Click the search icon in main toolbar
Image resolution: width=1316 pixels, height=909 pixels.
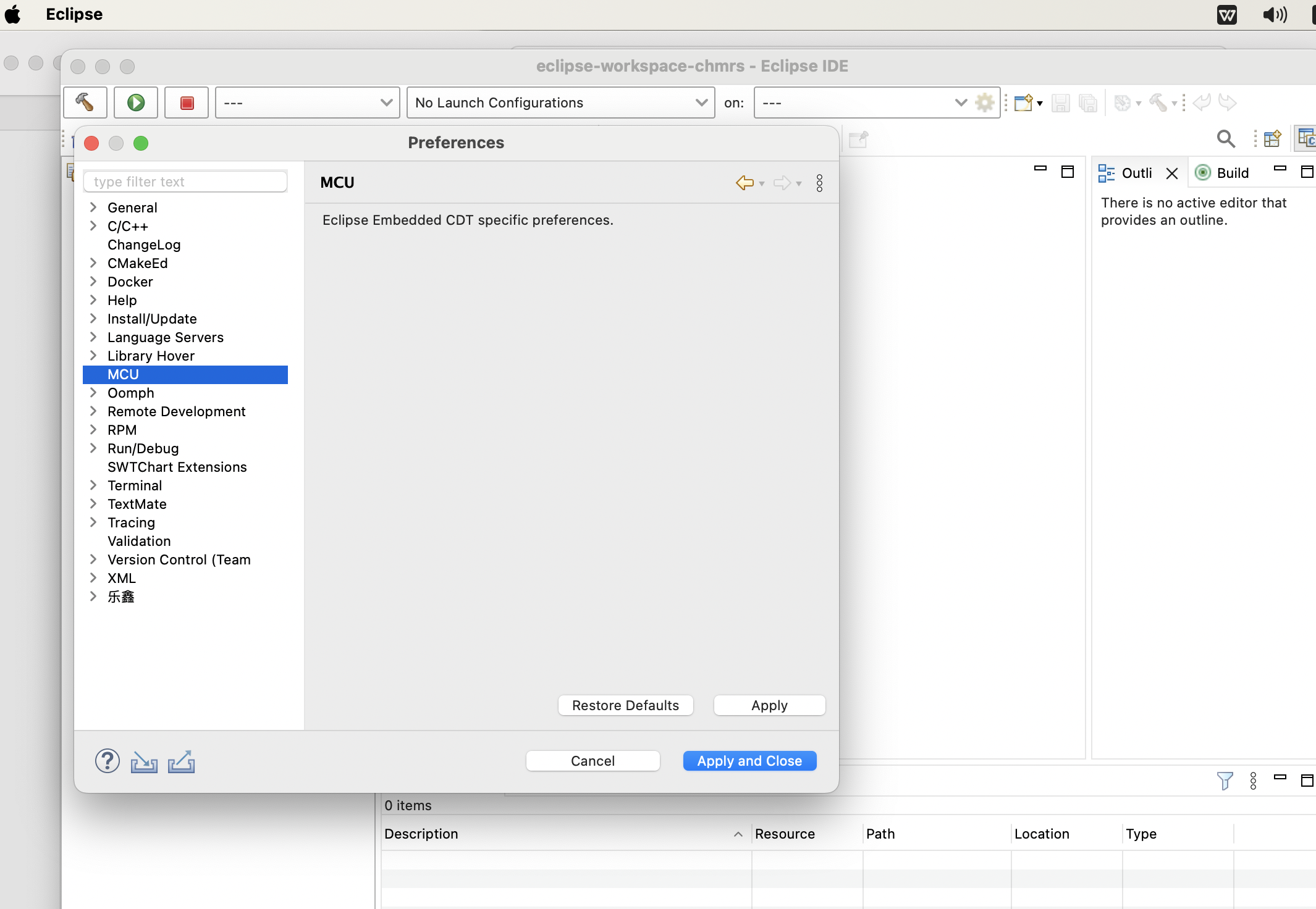click(1227, 139)
